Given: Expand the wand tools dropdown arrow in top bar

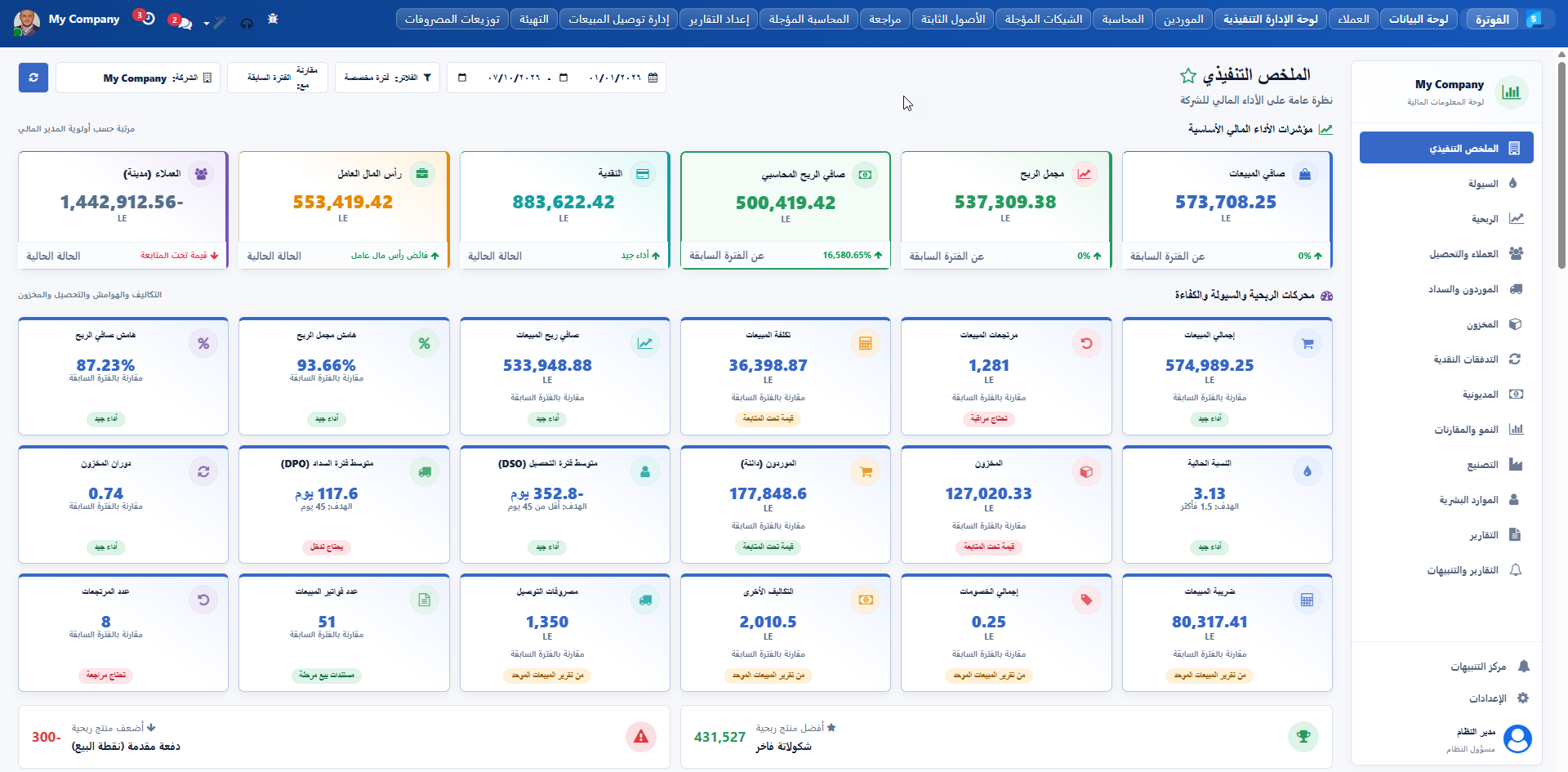Looking at the screenshot, I should click(207, 24).
